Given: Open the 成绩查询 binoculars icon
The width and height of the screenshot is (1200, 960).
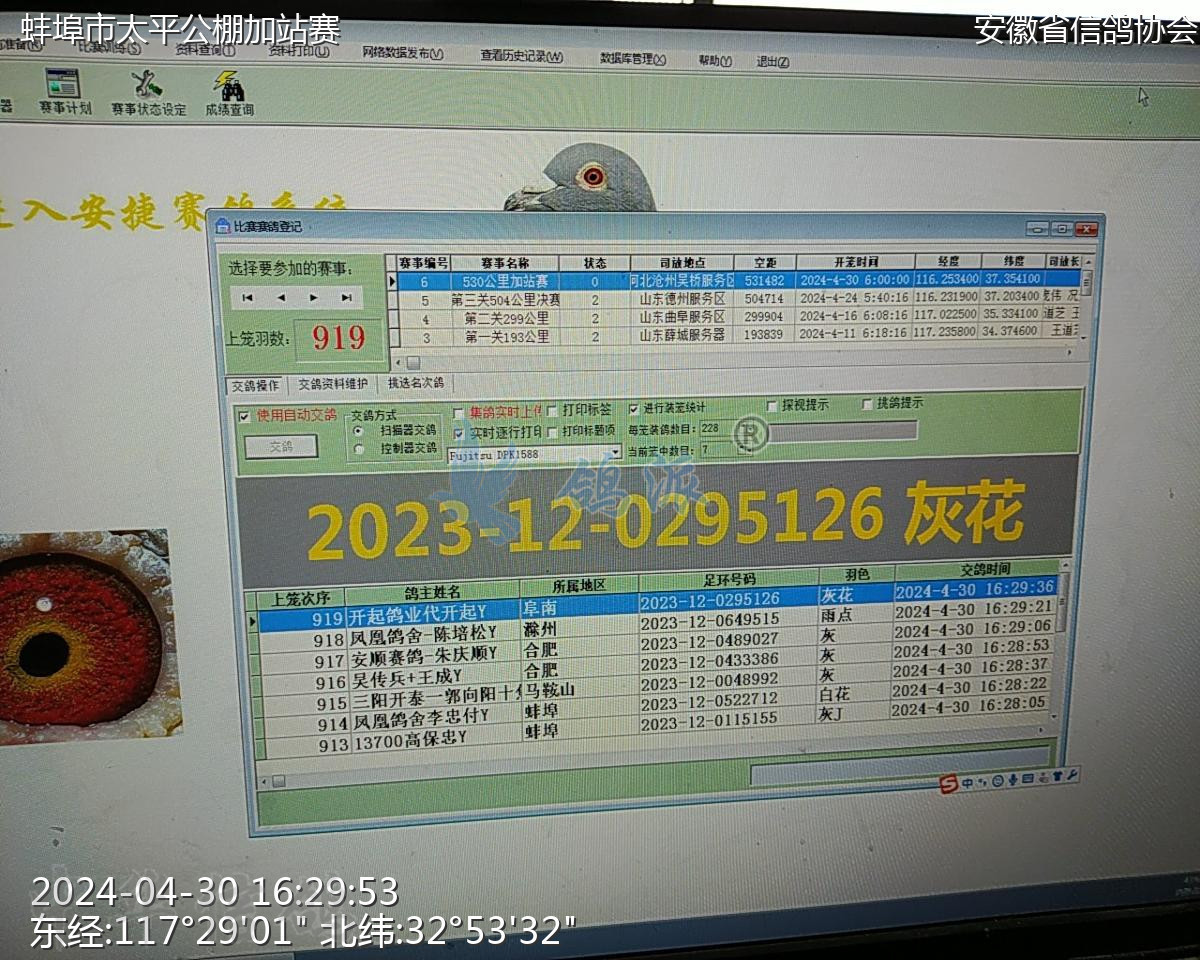Looking at the screenshot, I should (230, 85).
